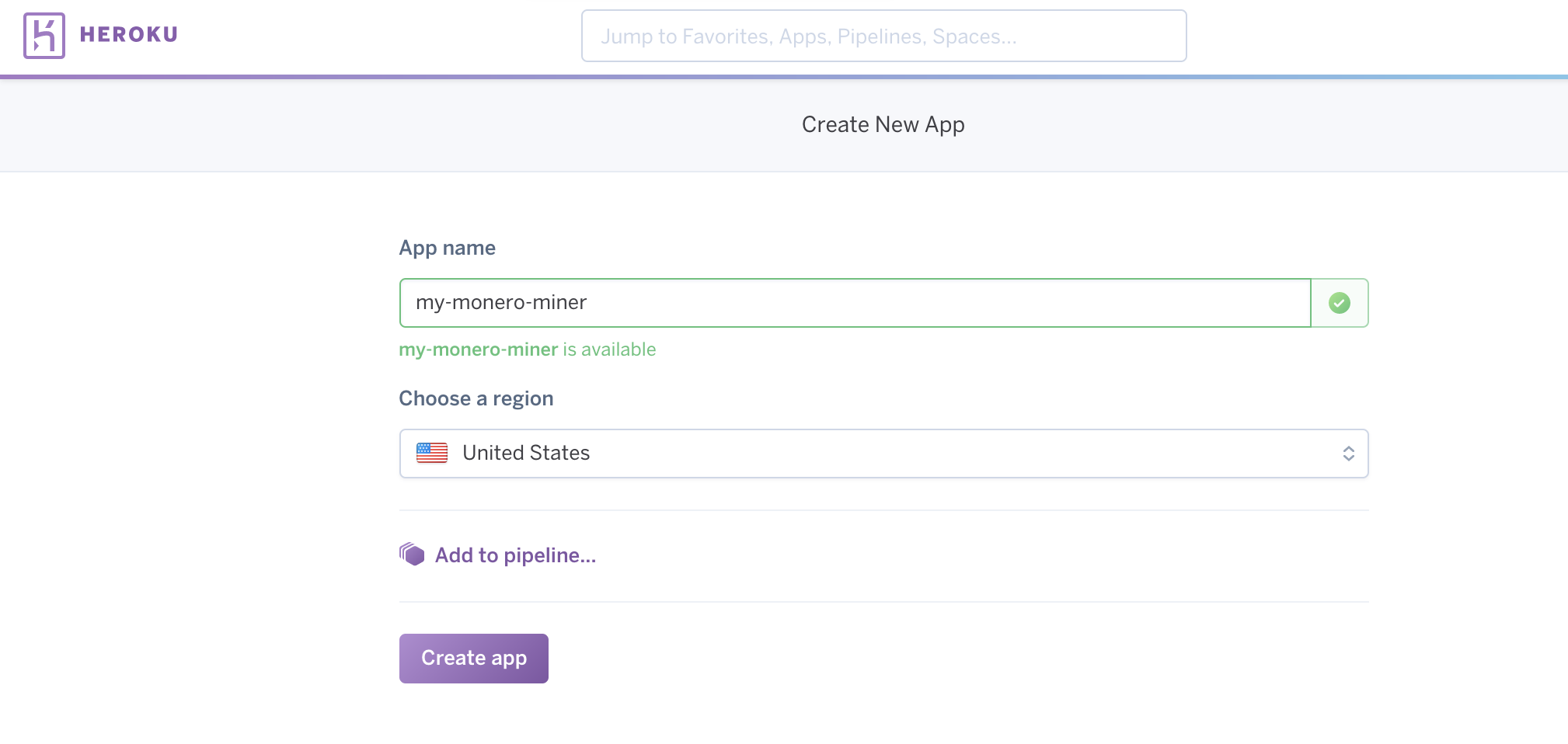This screenshot has width=1568, height=744.
Task: Click the HEROKU wordmark text
Action: pos(129,35)
